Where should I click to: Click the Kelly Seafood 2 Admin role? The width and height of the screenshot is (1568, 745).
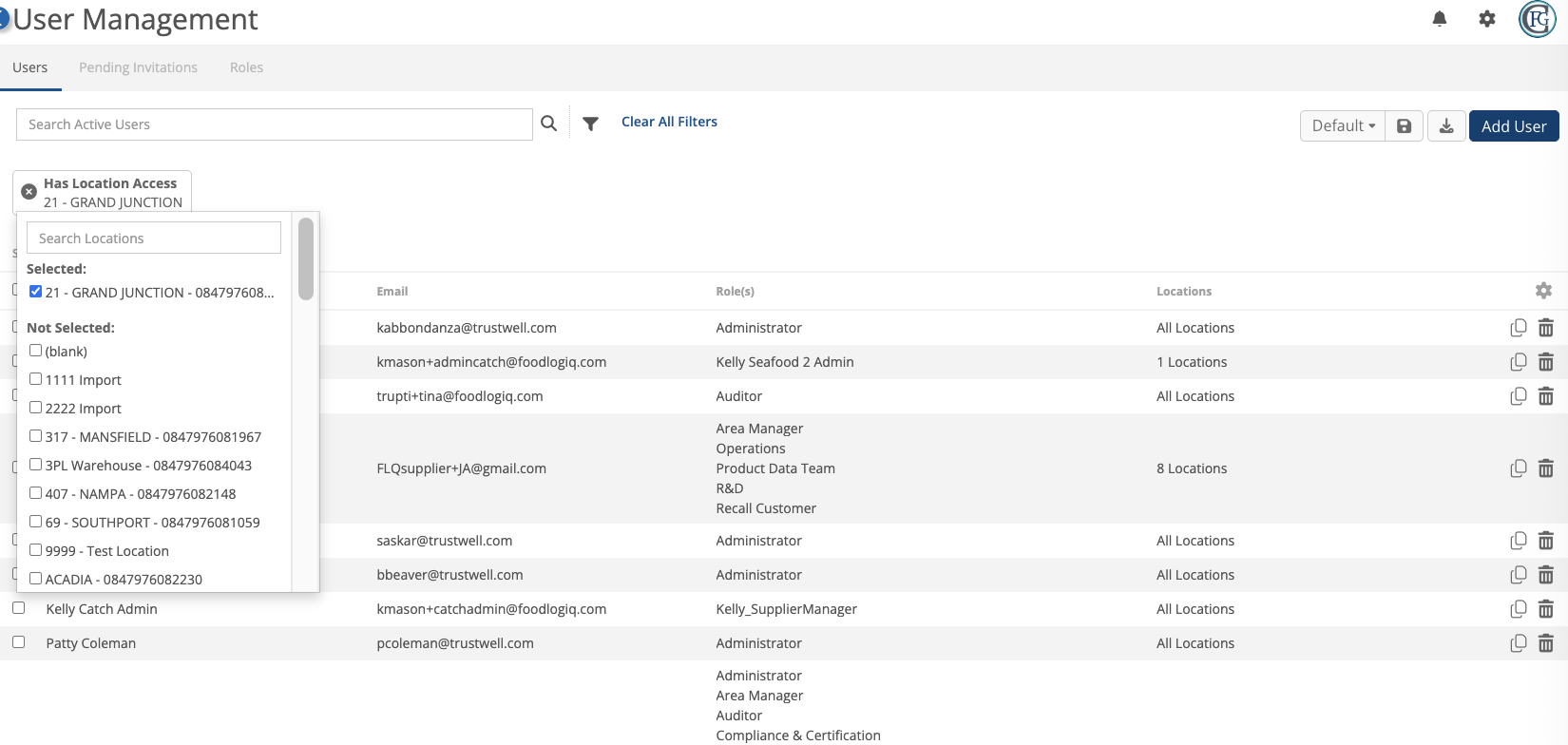point(785,362)
